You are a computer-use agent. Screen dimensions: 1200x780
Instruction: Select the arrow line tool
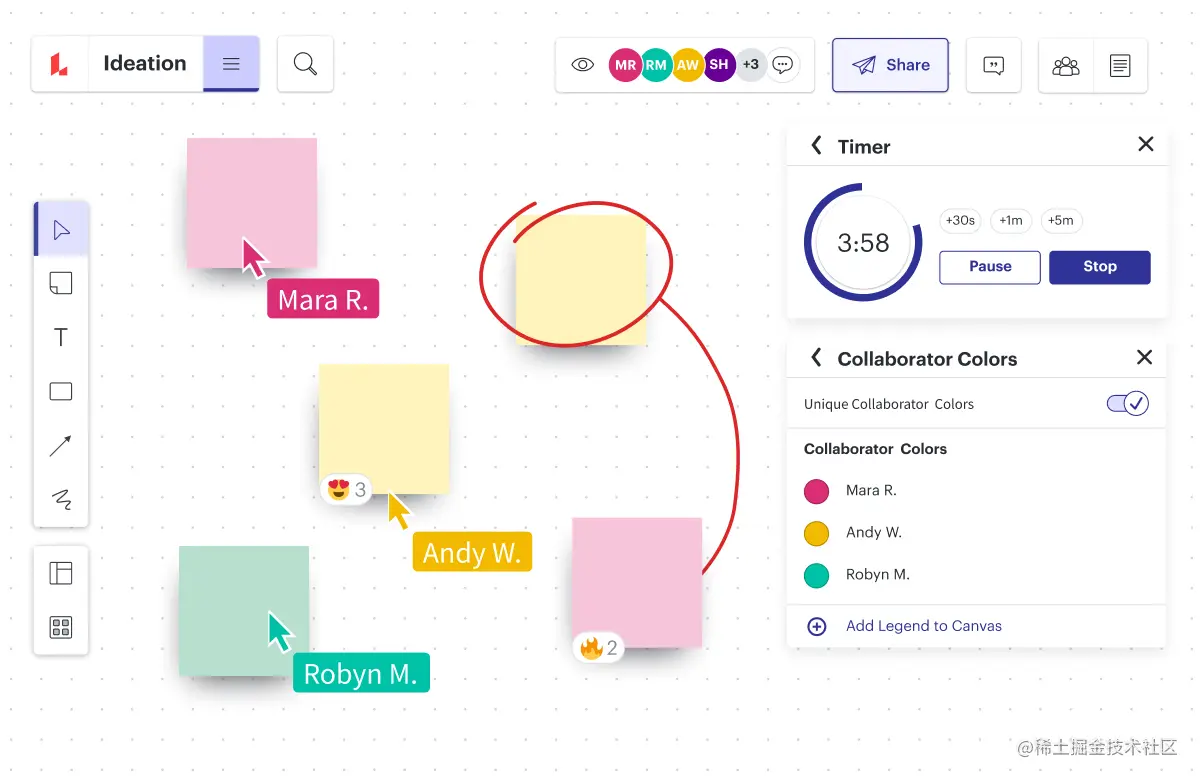click(61, 446)
